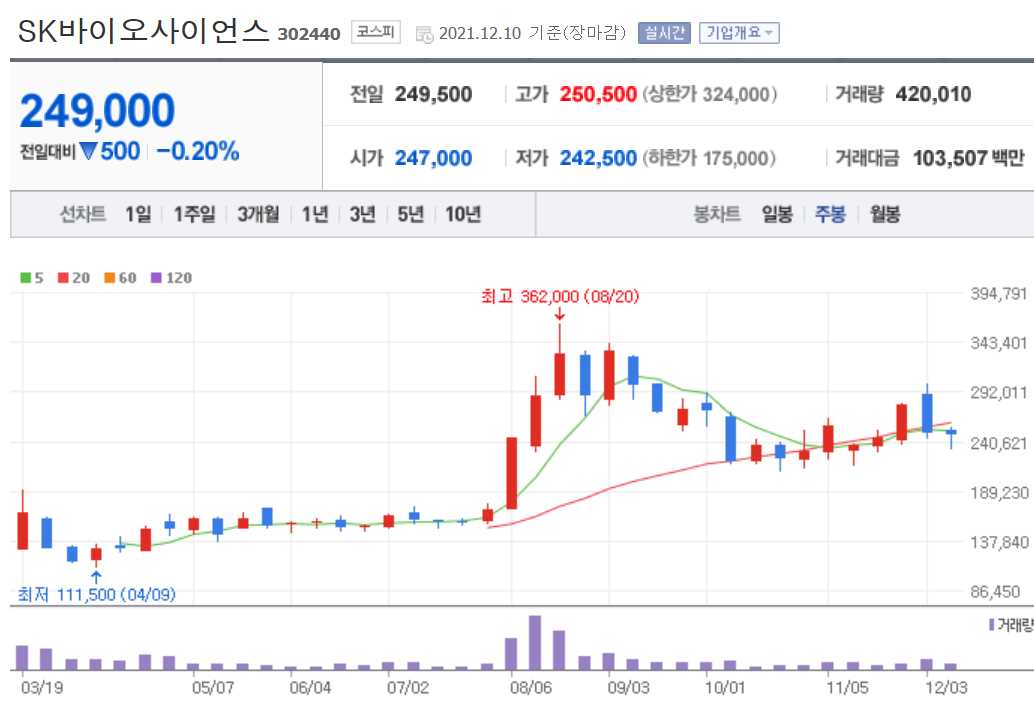Click the red 20-period moving average square
The width and height of the screenshot is (1034, 708).
pyautogui.click(x=62, y=278)
